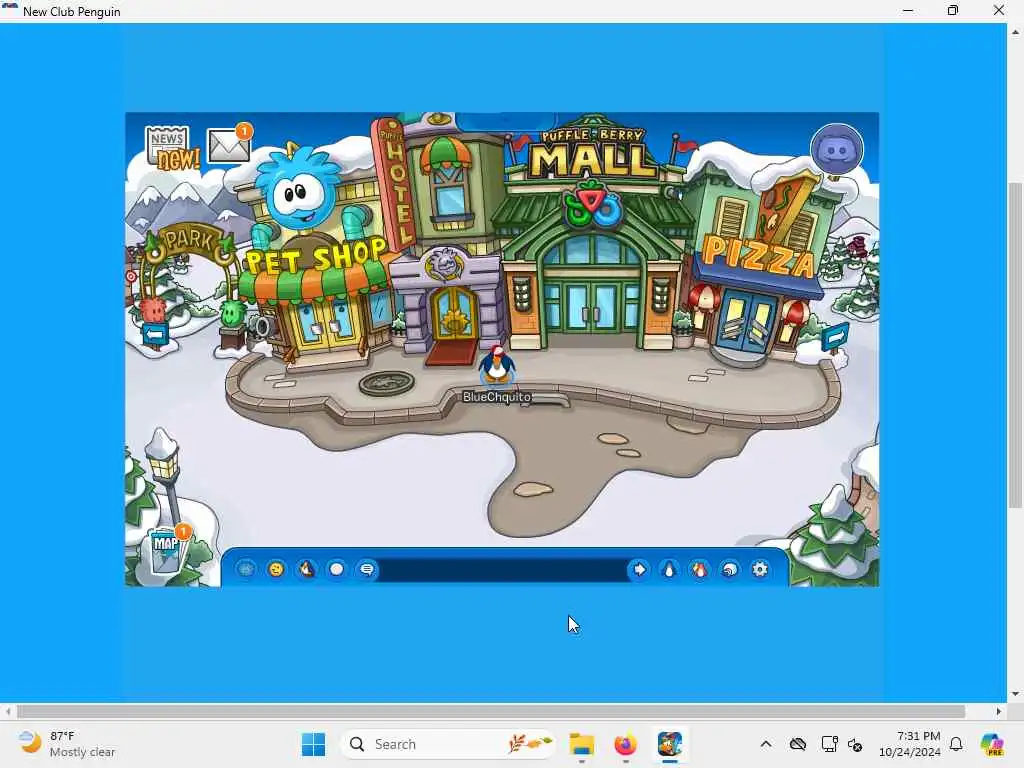This screenshot has width=1024, height=768.
Task: Open my penguin player card icon
Action: [669, 569]
